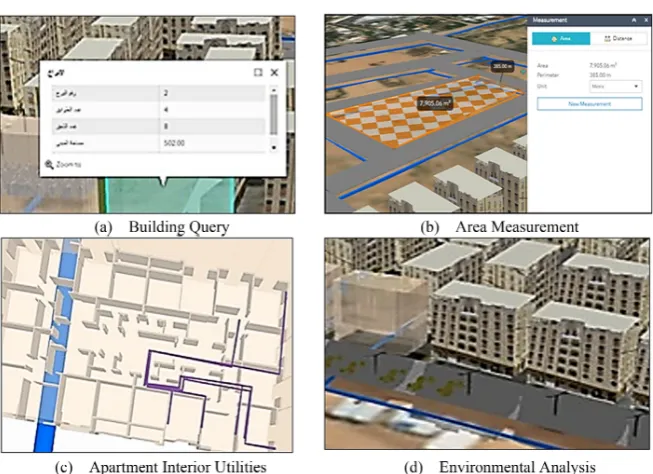The width and height of the screenshot is (653, 474).
Task: Click the 7,905.06 m² label on map
Action: (435, 103)
